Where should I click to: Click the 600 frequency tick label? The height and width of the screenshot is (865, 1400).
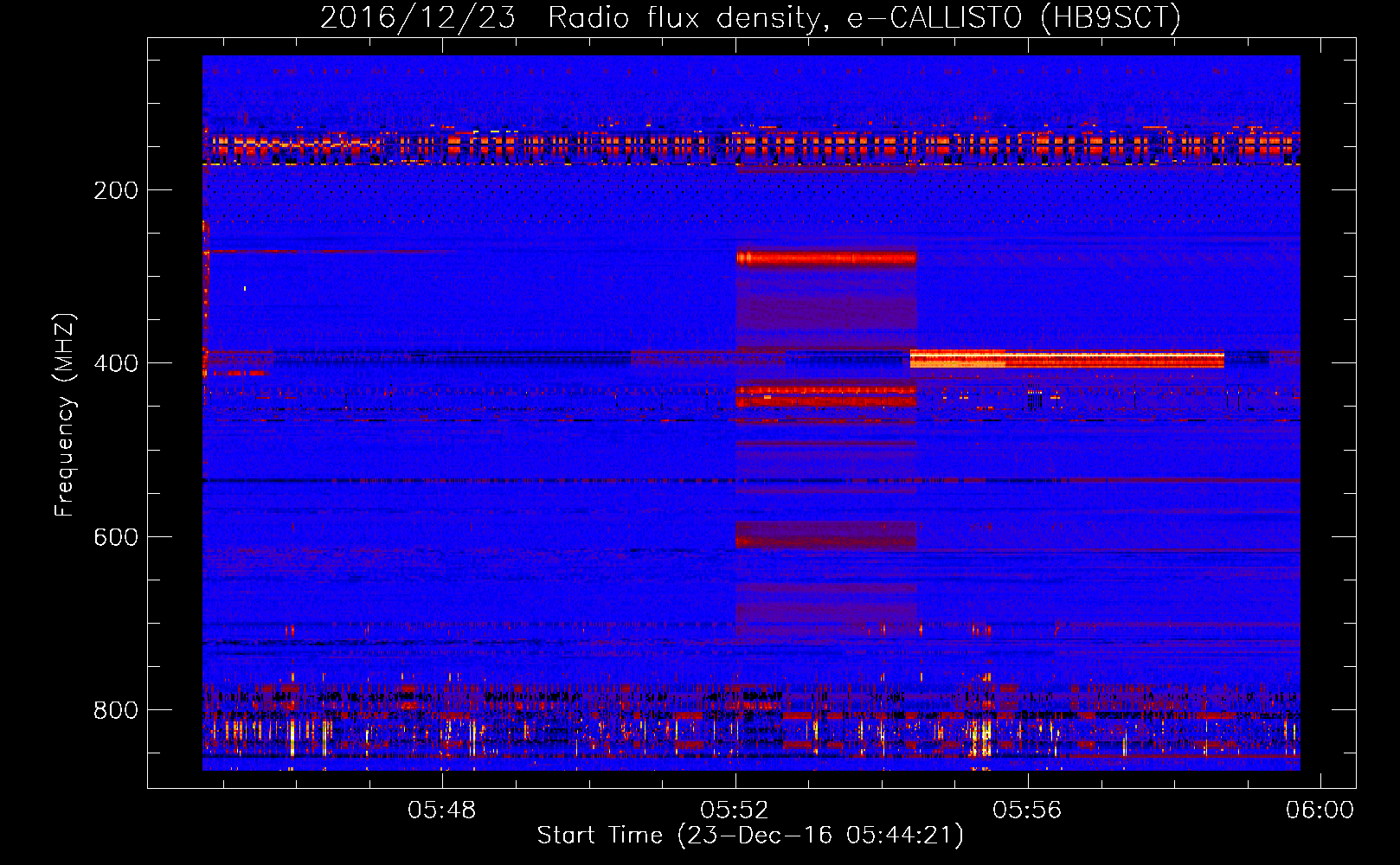pyautogui.click(x=116, y=537)
